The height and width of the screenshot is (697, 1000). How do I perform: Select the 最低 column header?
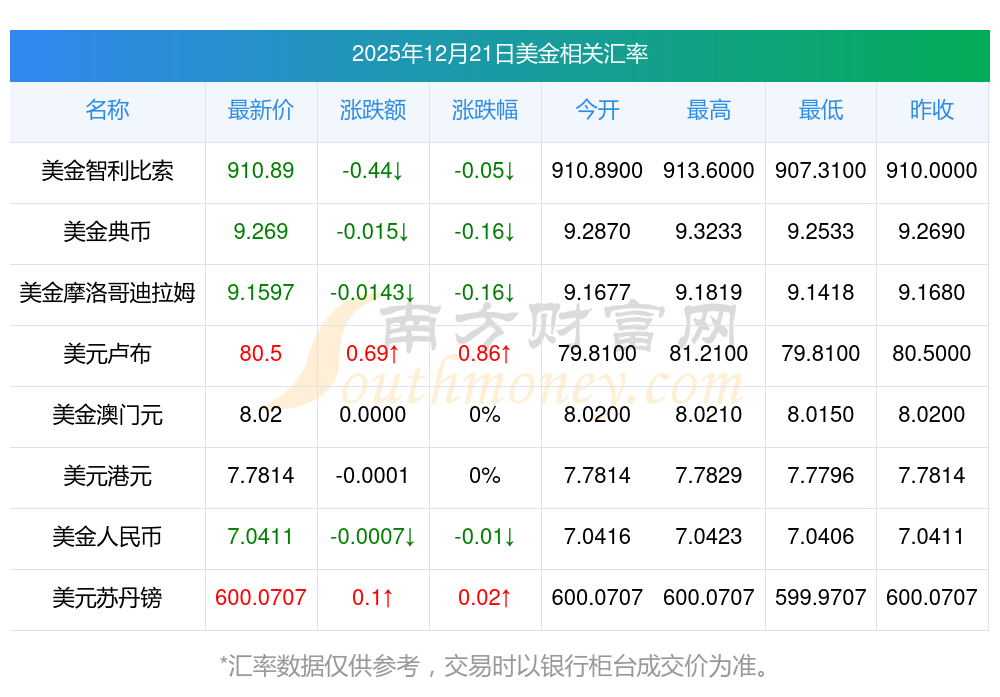point(820,110)
